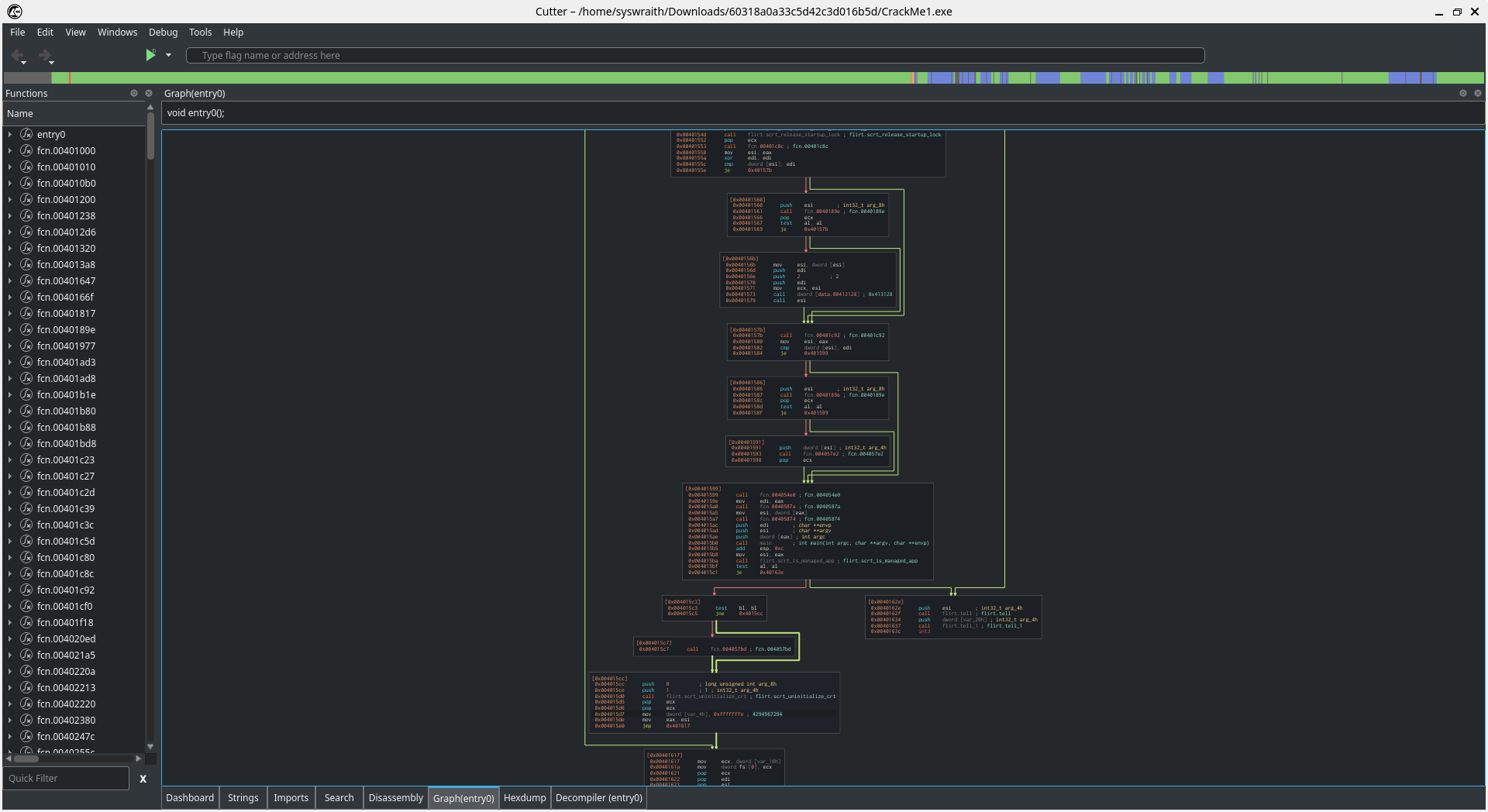Focus the flag name or address input field
Image resolution: width=1488 pixels, height=812 pixels.
[694, 56]
